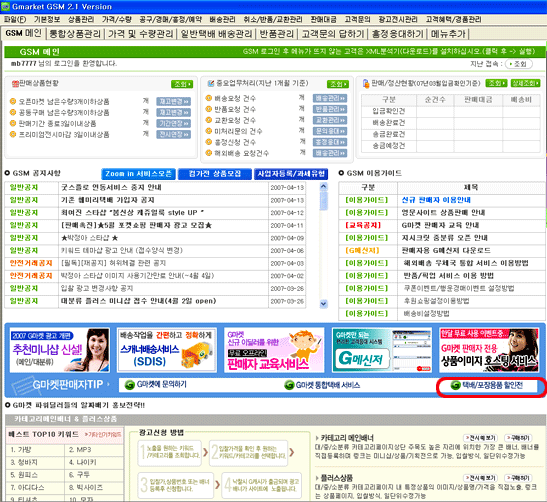The image size is (547, 502).
Task: Click the G마켓 통합택배 서비스 link
Action: 328,385
